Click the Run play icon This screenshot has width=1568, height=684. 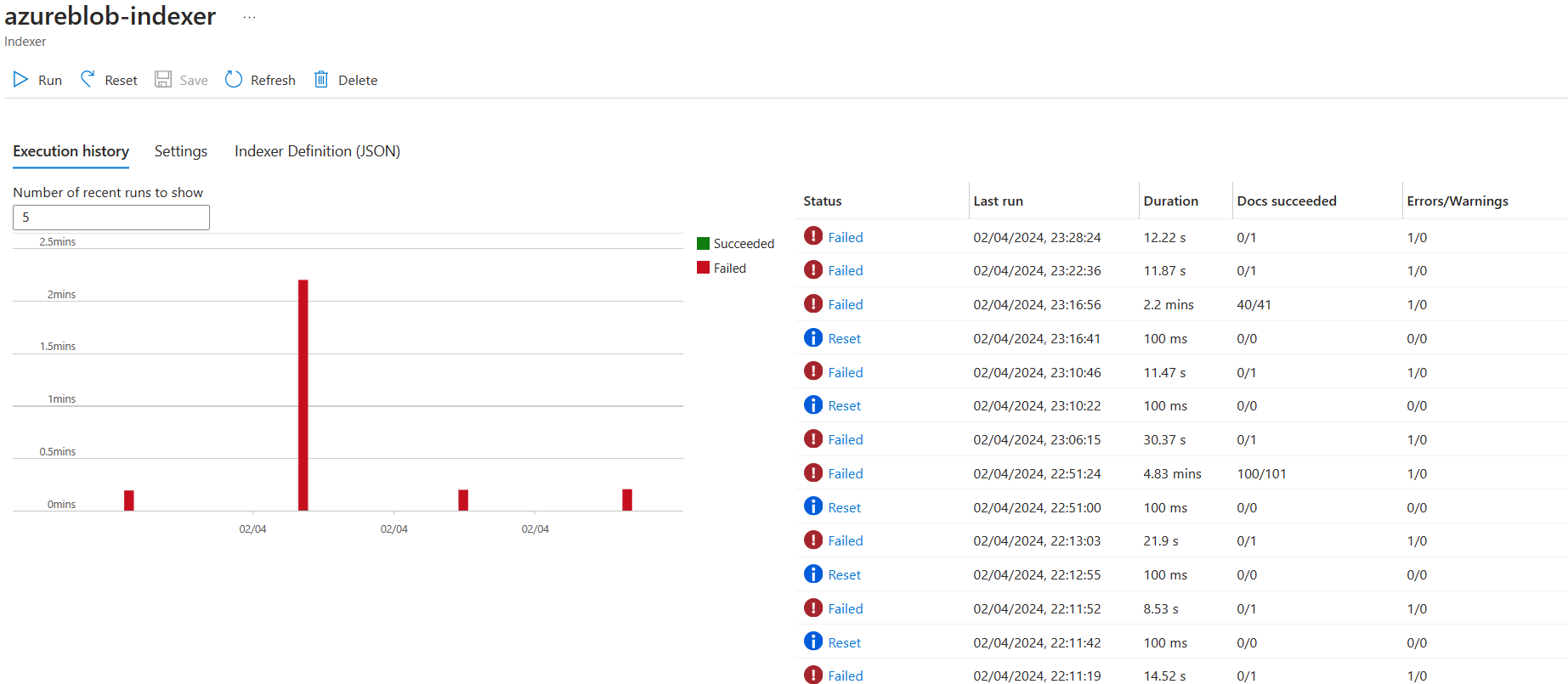pos(20,80)
